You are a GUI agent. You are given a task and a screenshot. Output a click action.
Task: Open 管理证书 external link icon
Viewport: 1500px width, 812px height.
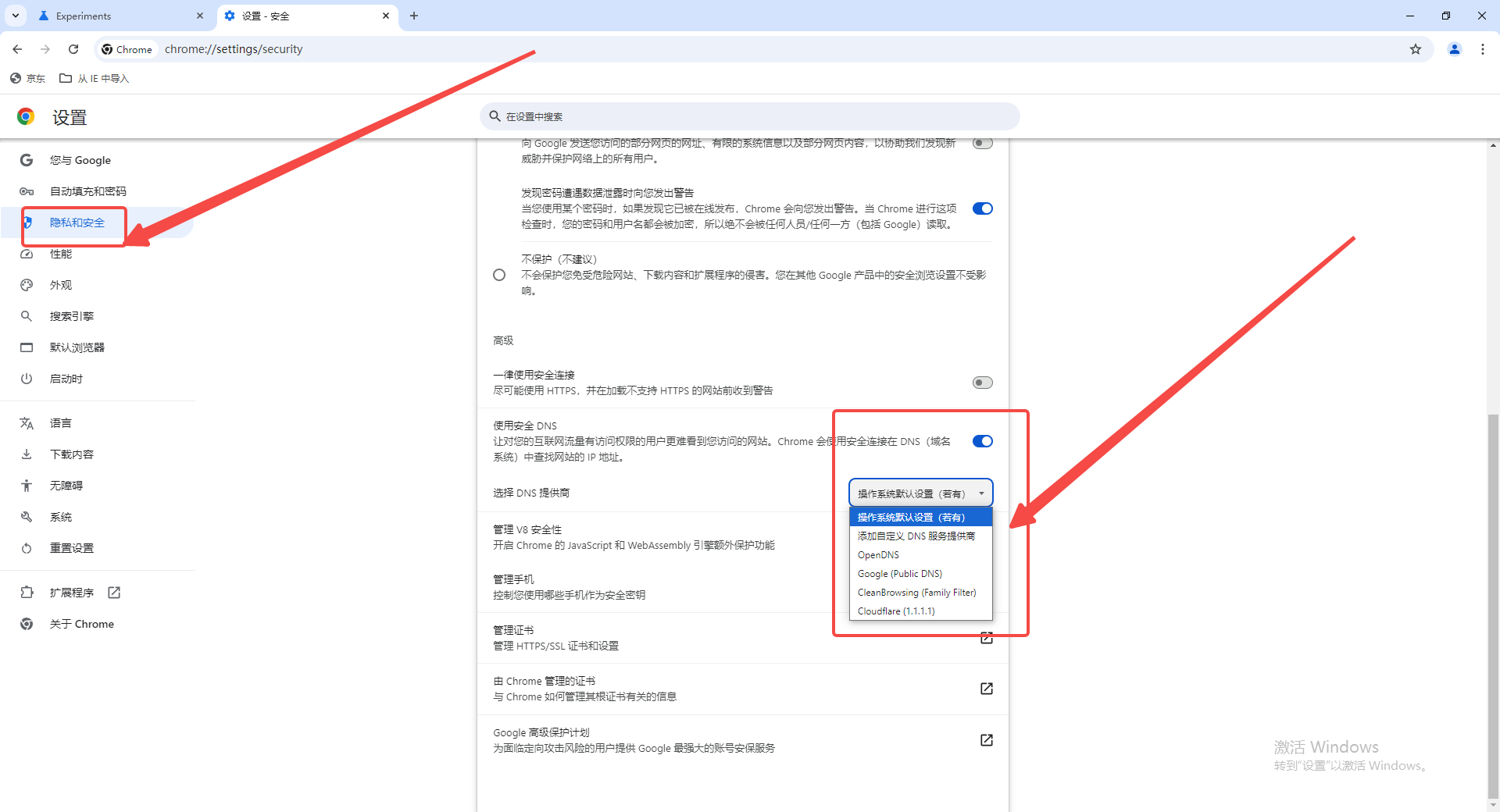click(987, 638)
